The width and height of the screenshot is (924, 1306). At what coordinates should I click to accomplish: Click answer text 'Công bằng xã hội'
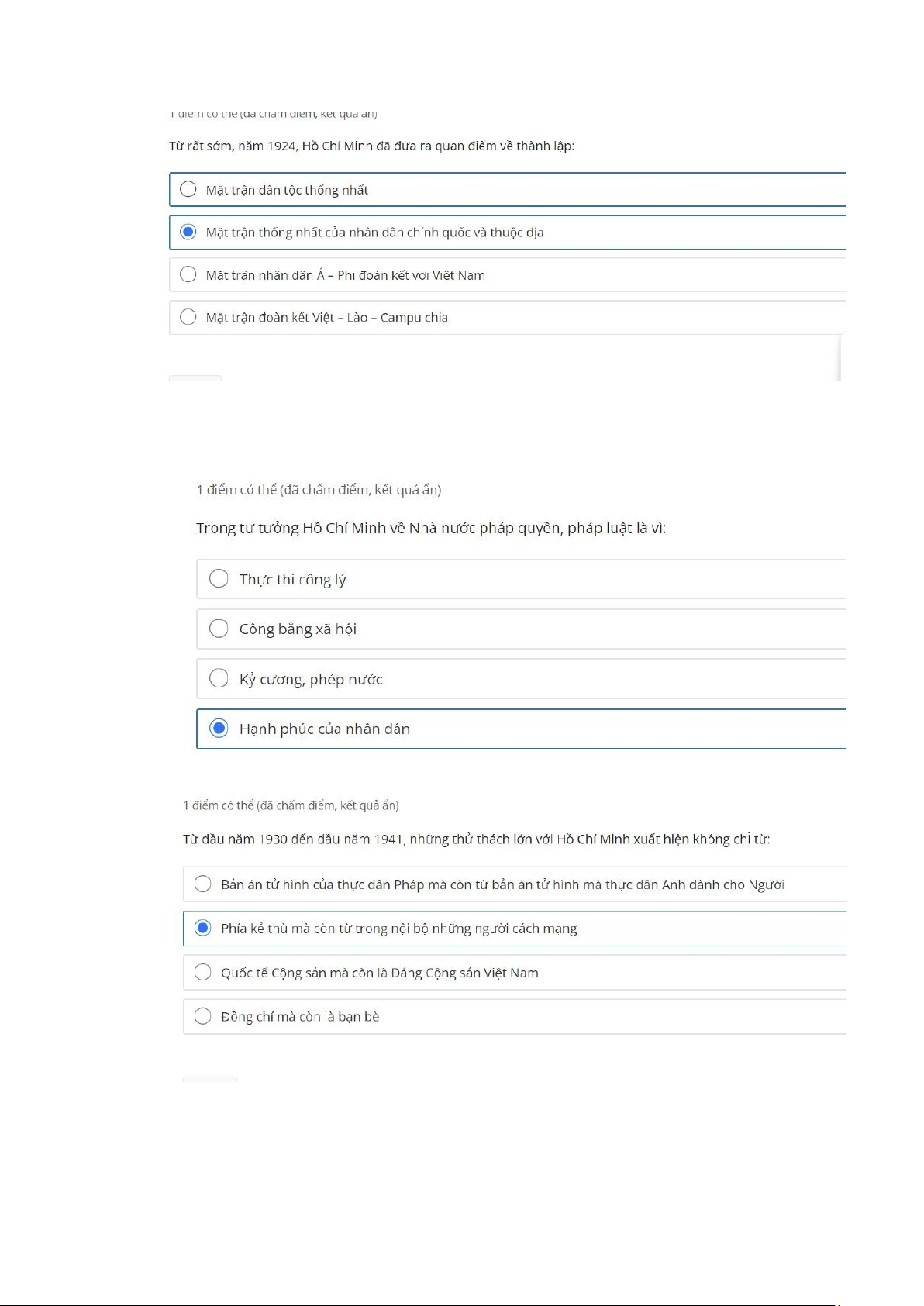[x=298, y=629]
